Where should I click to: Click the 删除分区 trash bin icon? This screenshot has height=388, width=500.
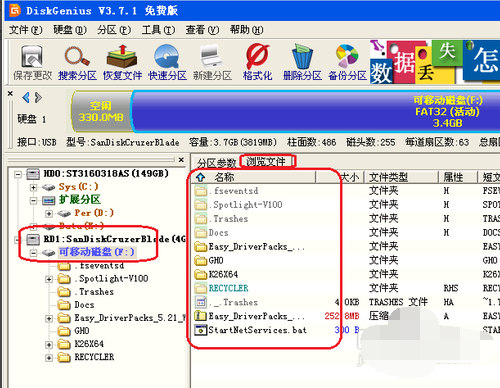click(x=302, y=63)
